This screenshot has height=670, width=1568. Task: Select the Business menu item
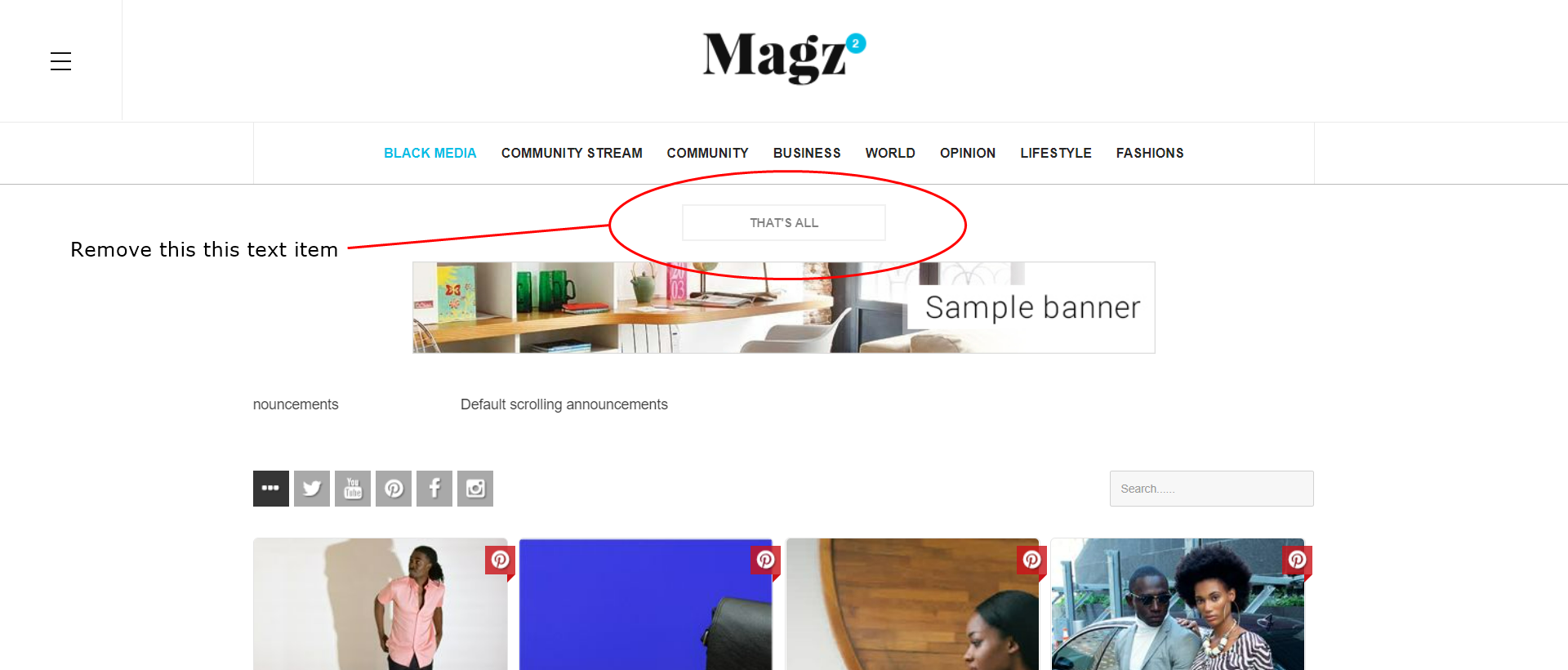[x=807, y=153]
